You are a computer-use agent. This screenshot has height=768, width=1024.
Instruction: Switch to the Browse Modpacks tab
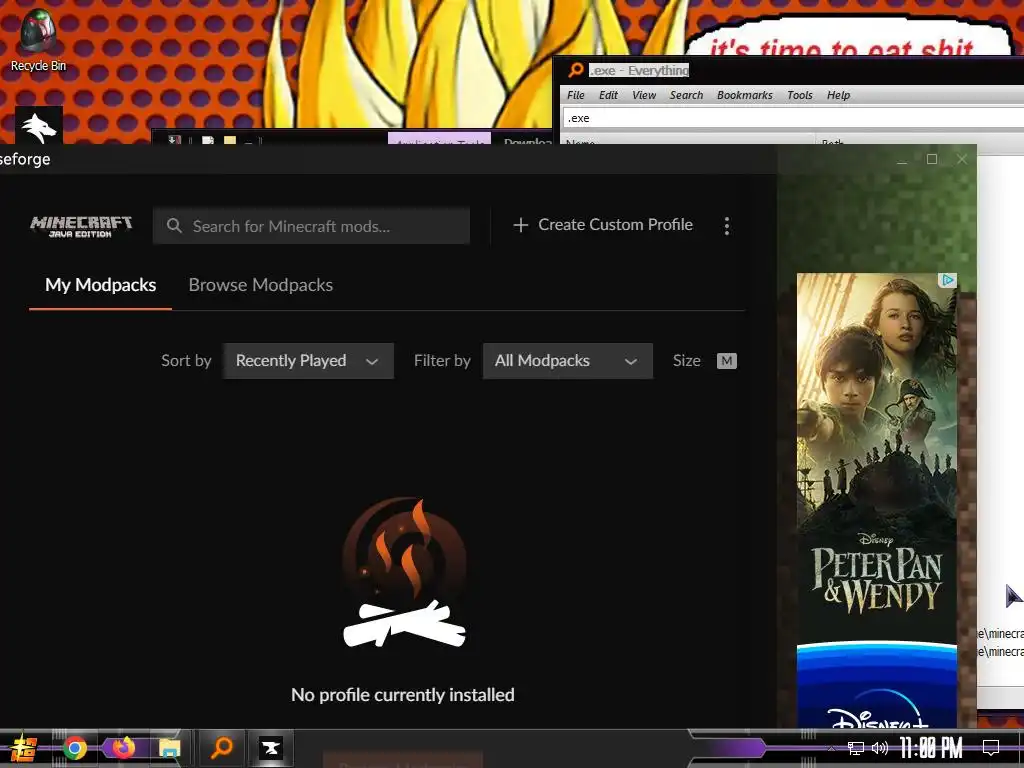point(261,285)
